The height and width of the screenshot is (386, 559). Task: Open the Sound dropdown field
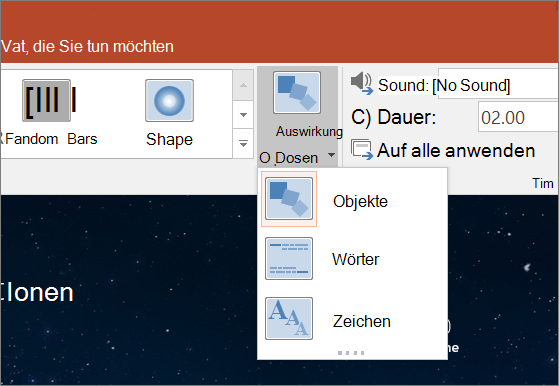pyautogui.click(x=498, y=84)
